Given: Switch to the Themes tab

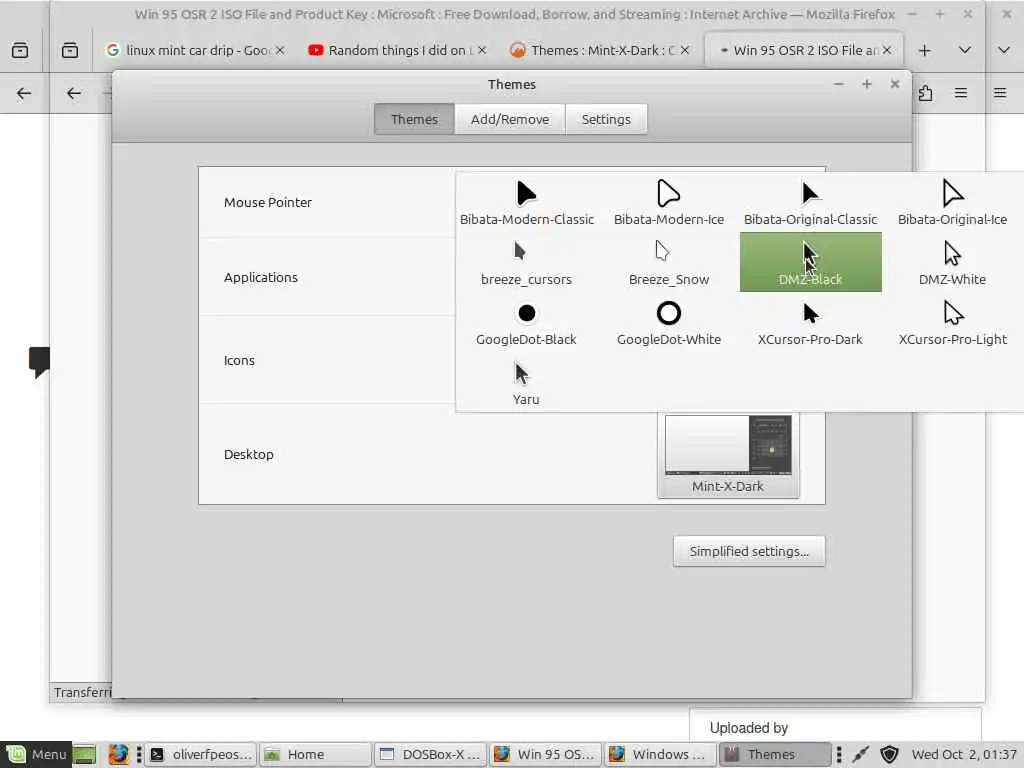Looking at the screenshot, I should click(414, 119).
